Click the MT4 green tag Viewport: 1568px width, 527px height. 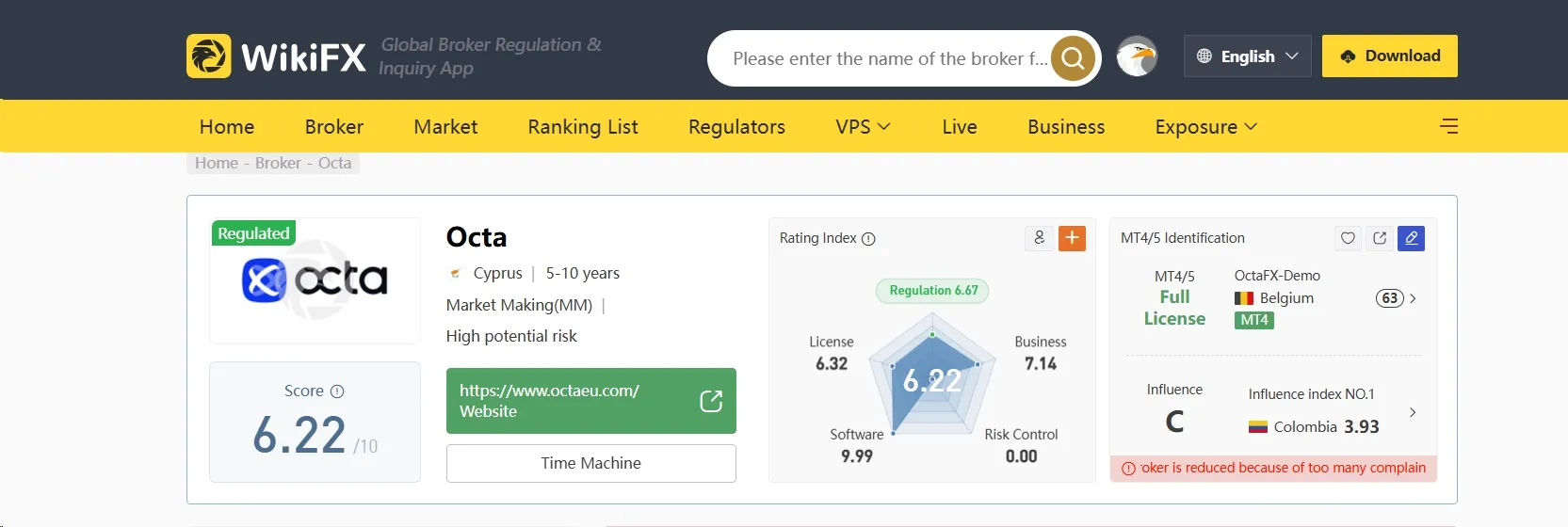click(1254, 320)
